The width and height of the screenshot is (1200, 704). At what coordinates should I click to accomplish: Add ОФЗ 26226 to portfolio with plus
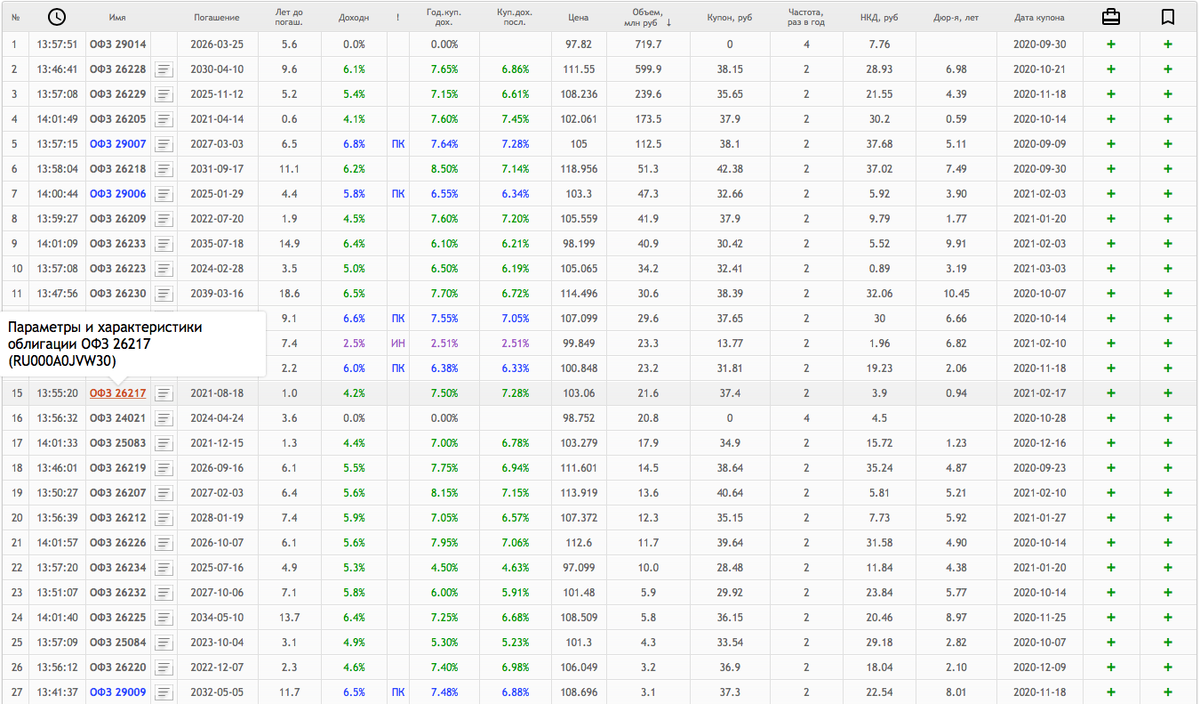1110,543
